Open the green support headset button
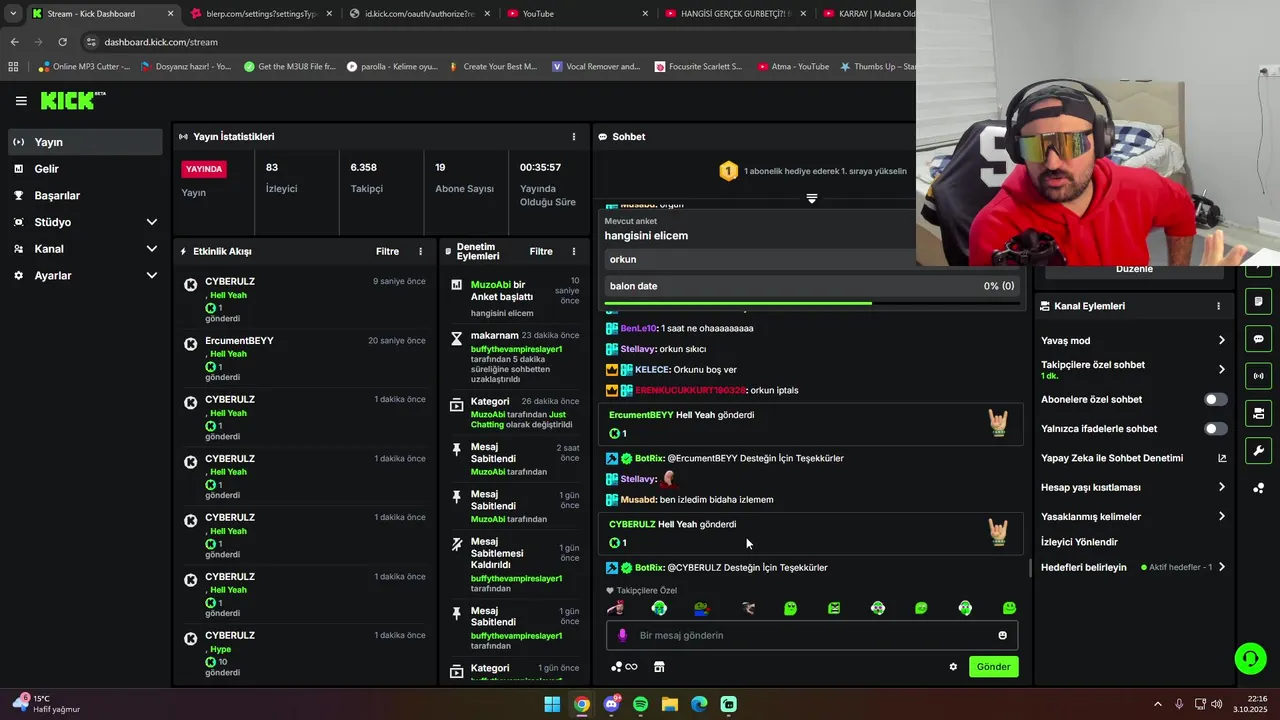This screenshot has height=720, width=1280. 1250,658
